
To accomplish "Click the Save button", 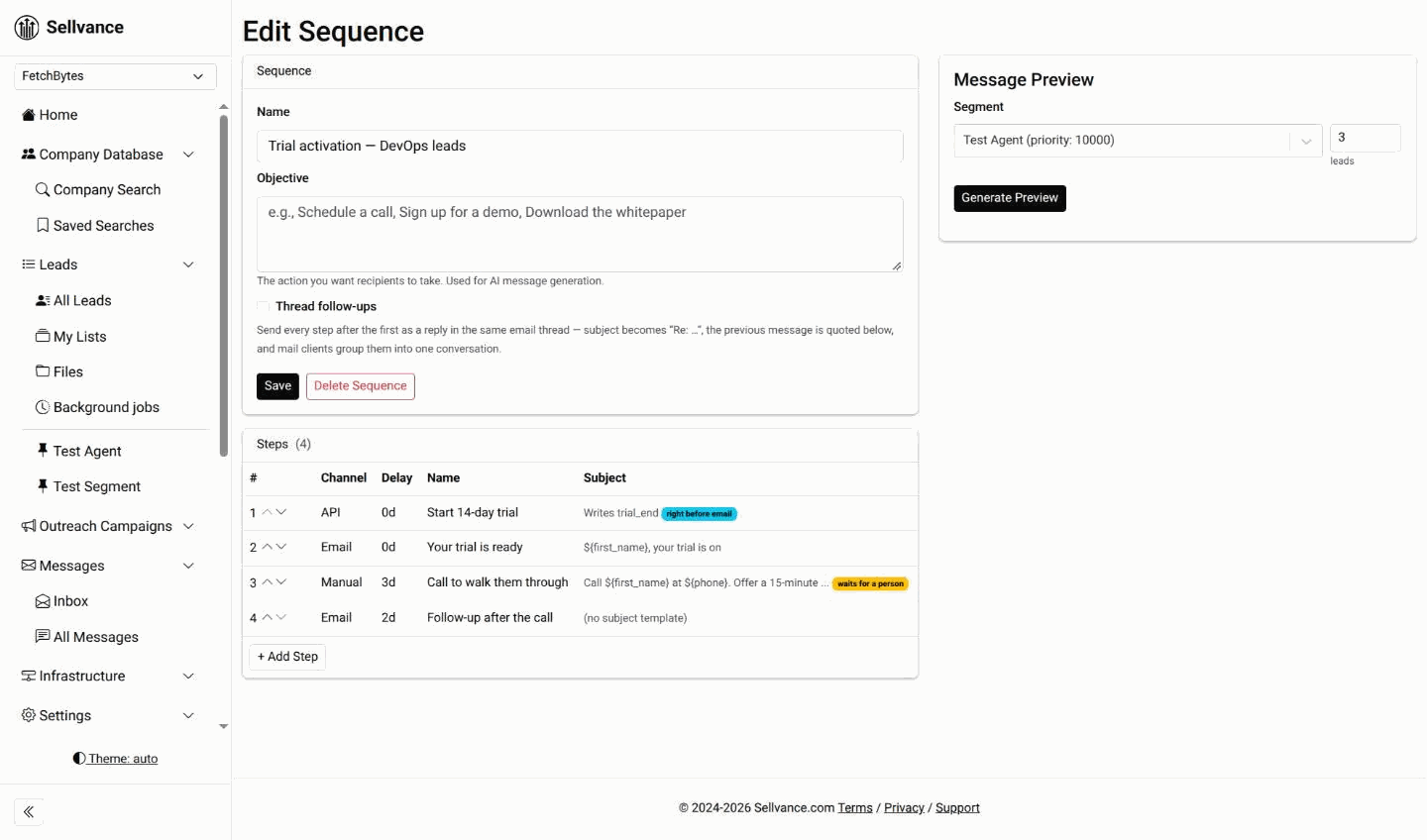I will [x=277, y=386].
